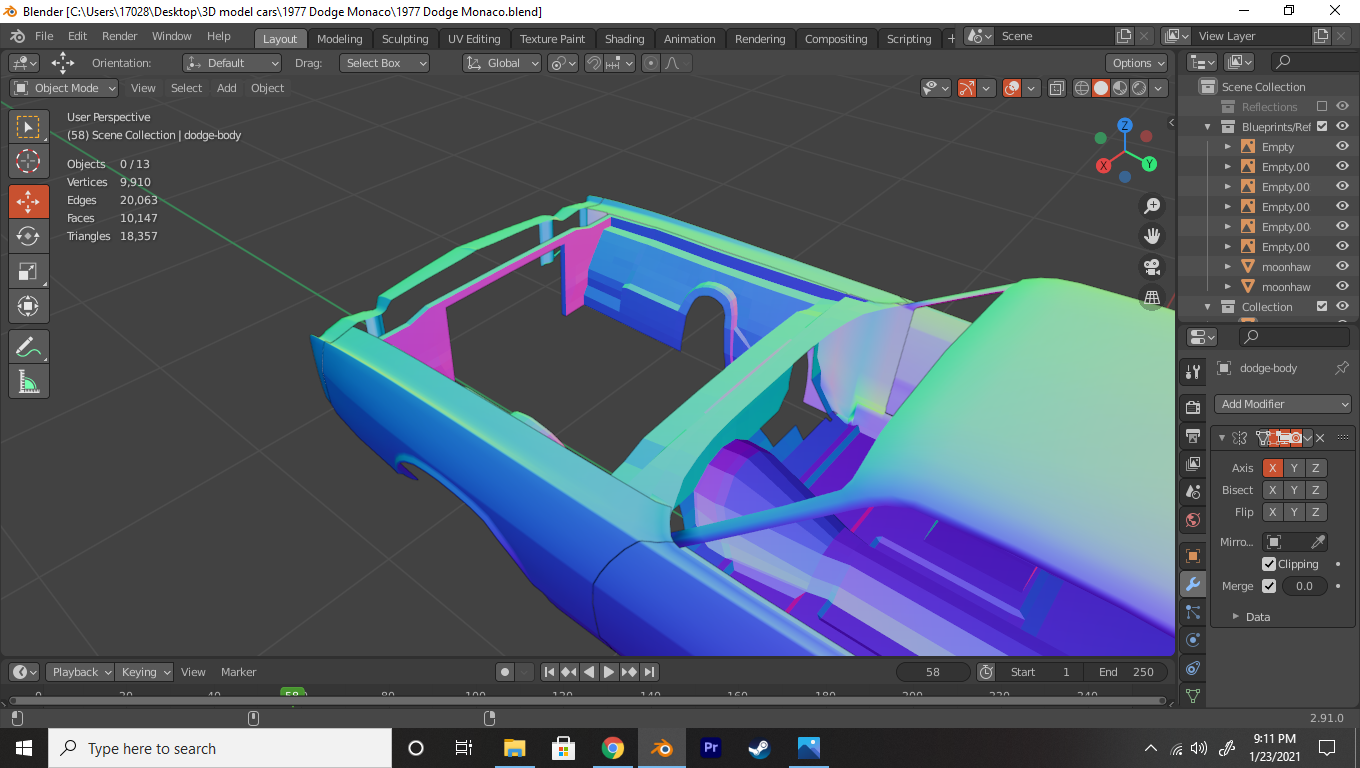Pin the dodge-body properties with the pin icon

1342,368
